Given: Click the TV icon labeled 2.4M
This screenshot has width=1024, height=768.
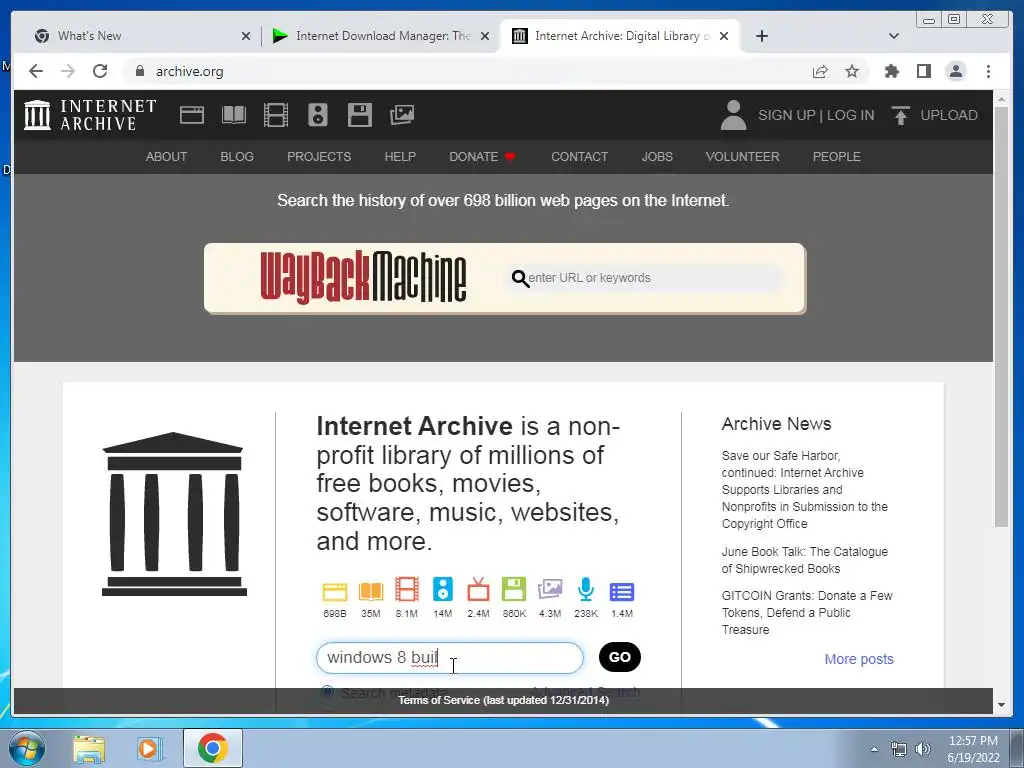Looking at the screenshot, I should coord(478,590).
